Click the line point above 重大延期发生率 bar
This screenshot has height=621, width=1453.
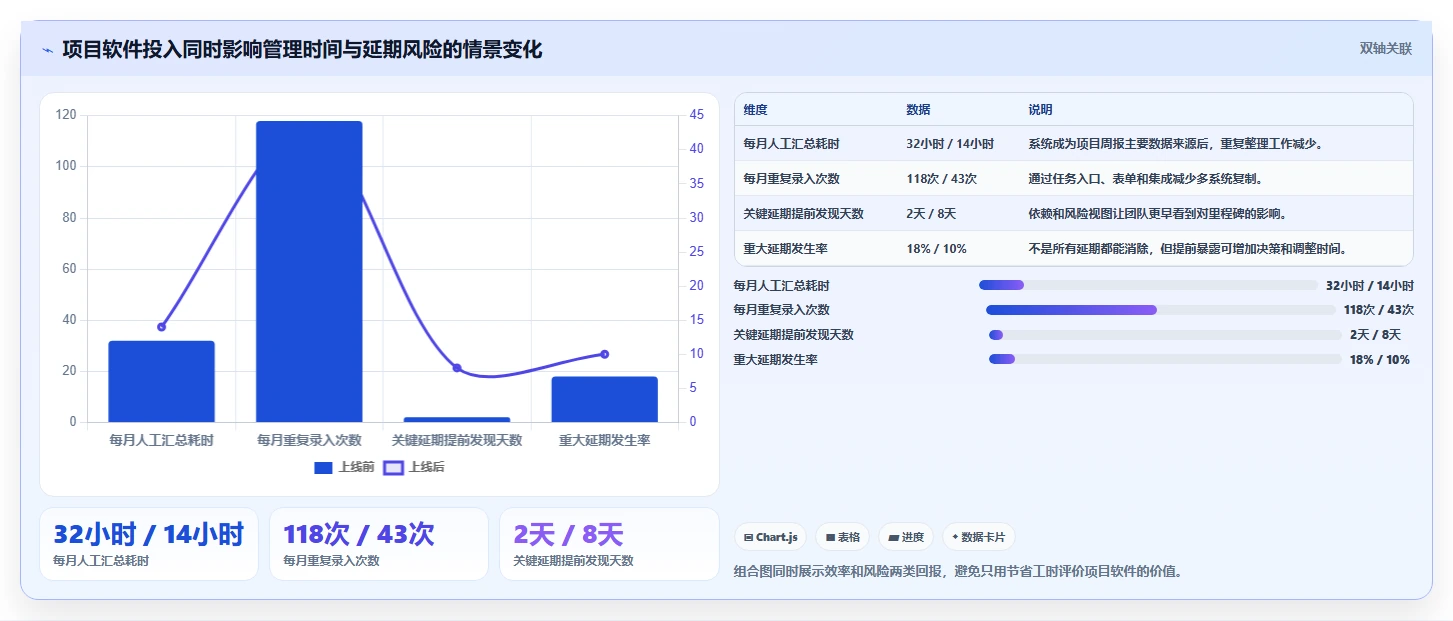(605, 354)
